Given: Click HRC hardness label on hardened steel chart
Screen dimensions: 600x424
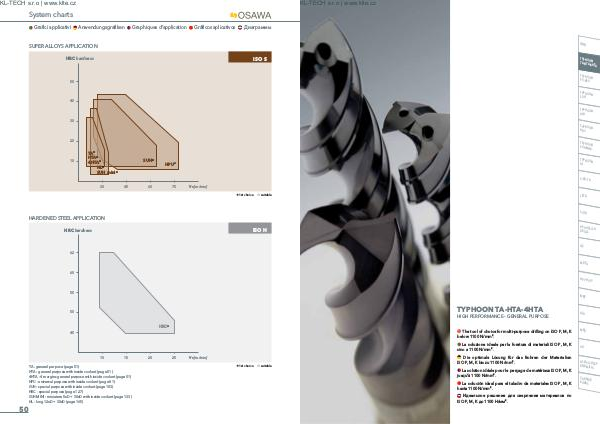Looking at the screenshot, I should (78, 230).
